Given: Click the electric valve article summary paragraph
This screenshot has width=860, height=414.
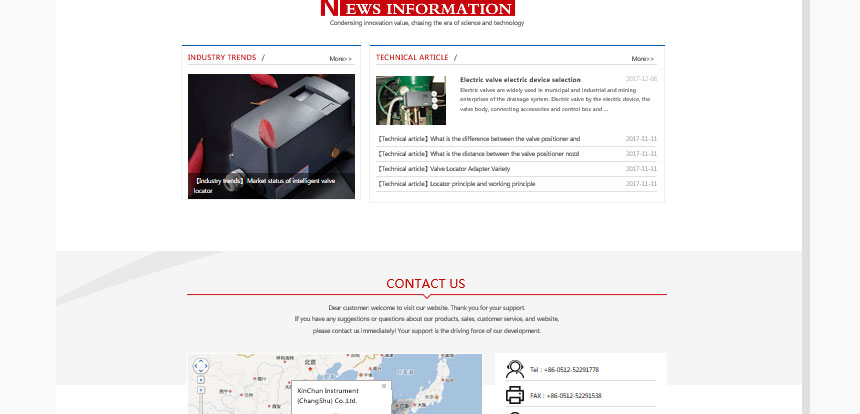Looking at the screenshot, I should (555, 99).
